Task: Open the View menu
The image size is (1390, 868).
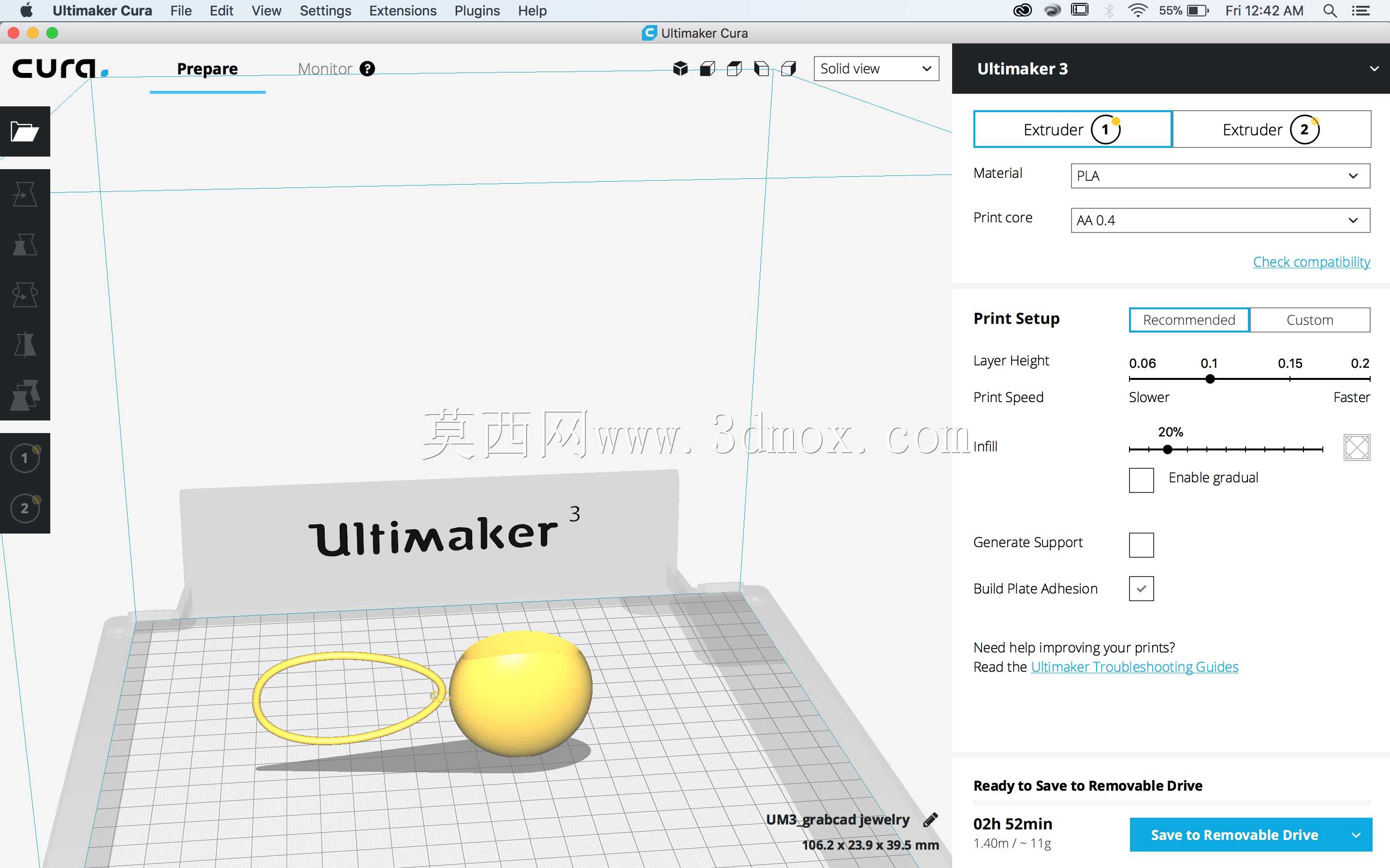Action: pos(266,10)
